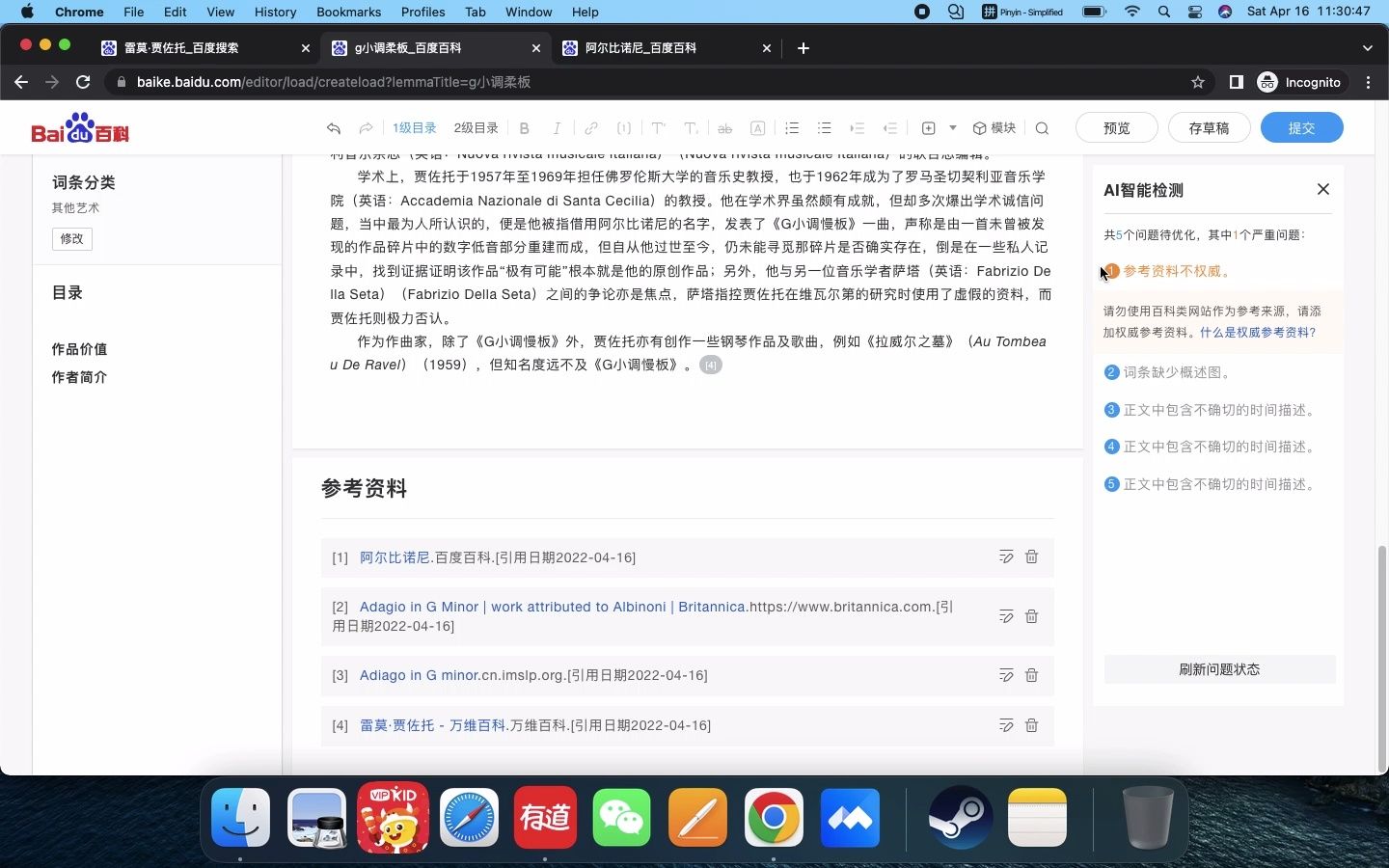Redo with the forward arrow icon
This screenshot has height=868, width=1389.
(x=366, y=128)
